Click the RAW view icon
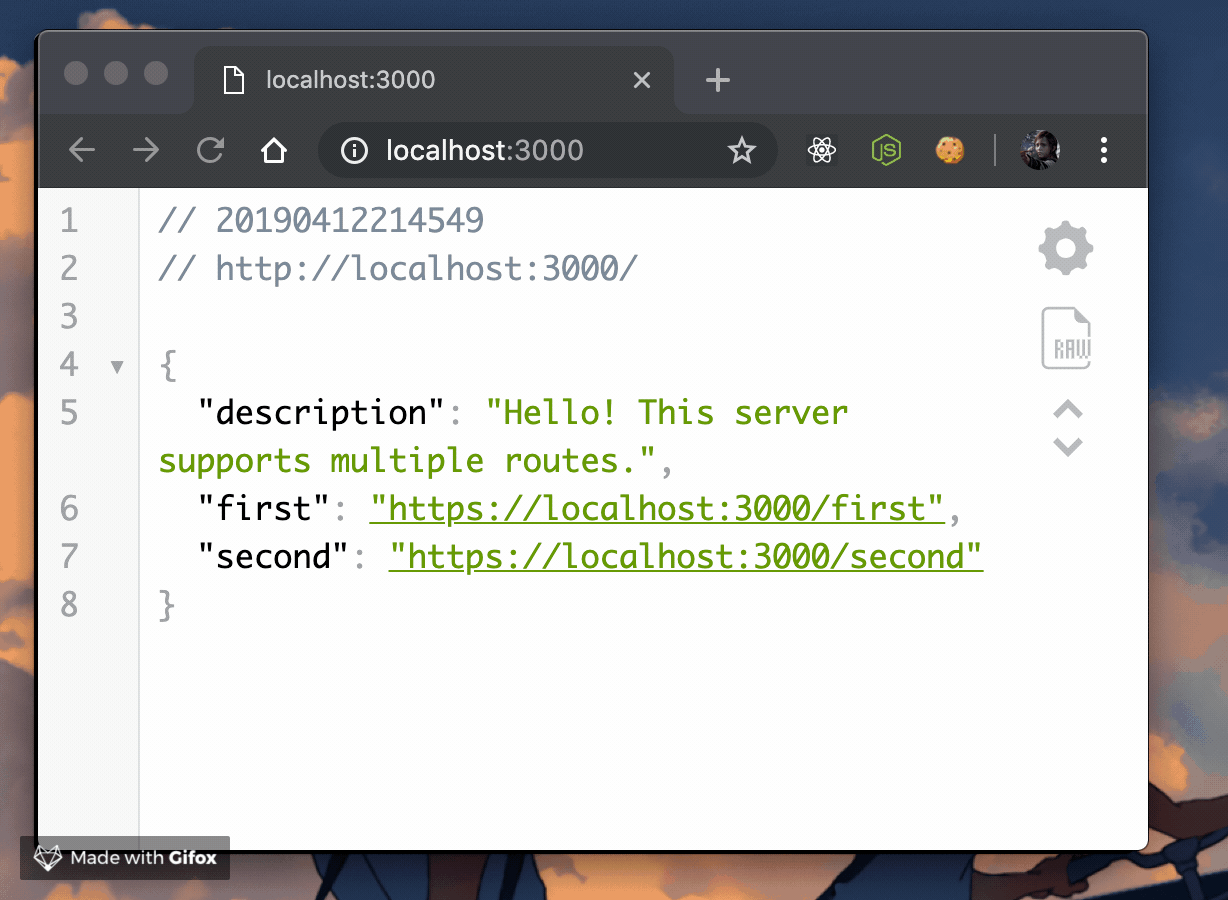 click(x=1065, y=338)
